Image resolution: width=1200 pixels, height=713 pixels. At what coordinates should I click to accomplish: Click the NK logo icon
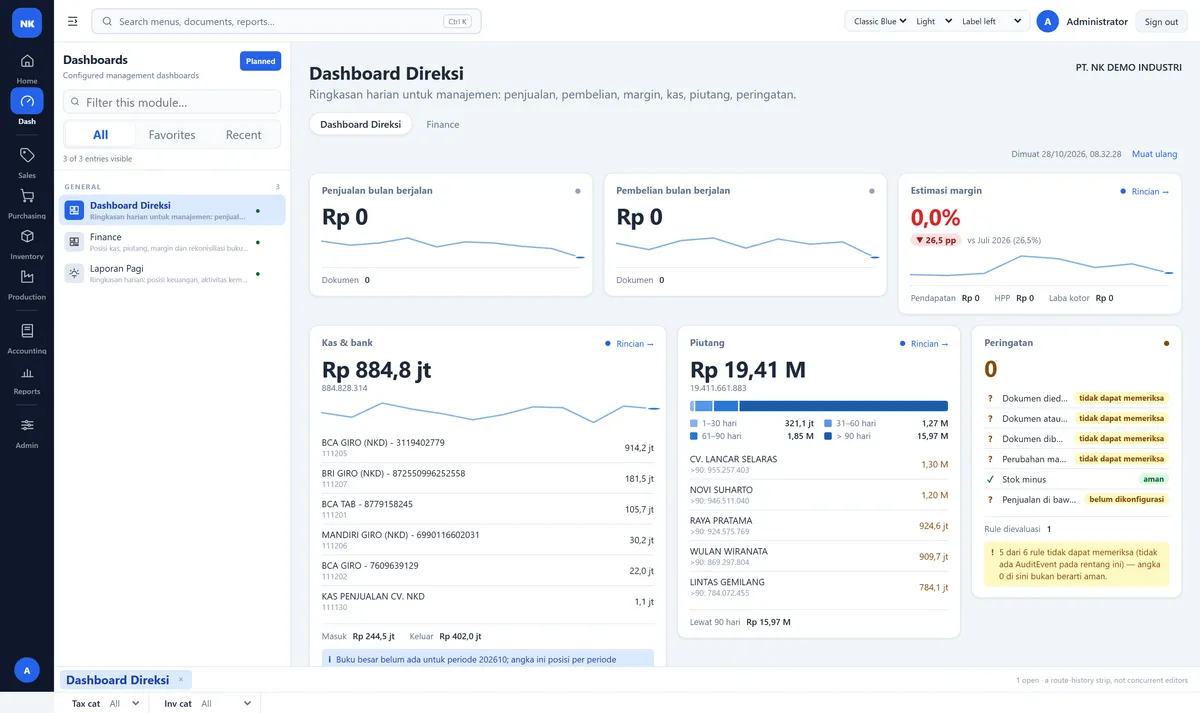pos(27,21)
